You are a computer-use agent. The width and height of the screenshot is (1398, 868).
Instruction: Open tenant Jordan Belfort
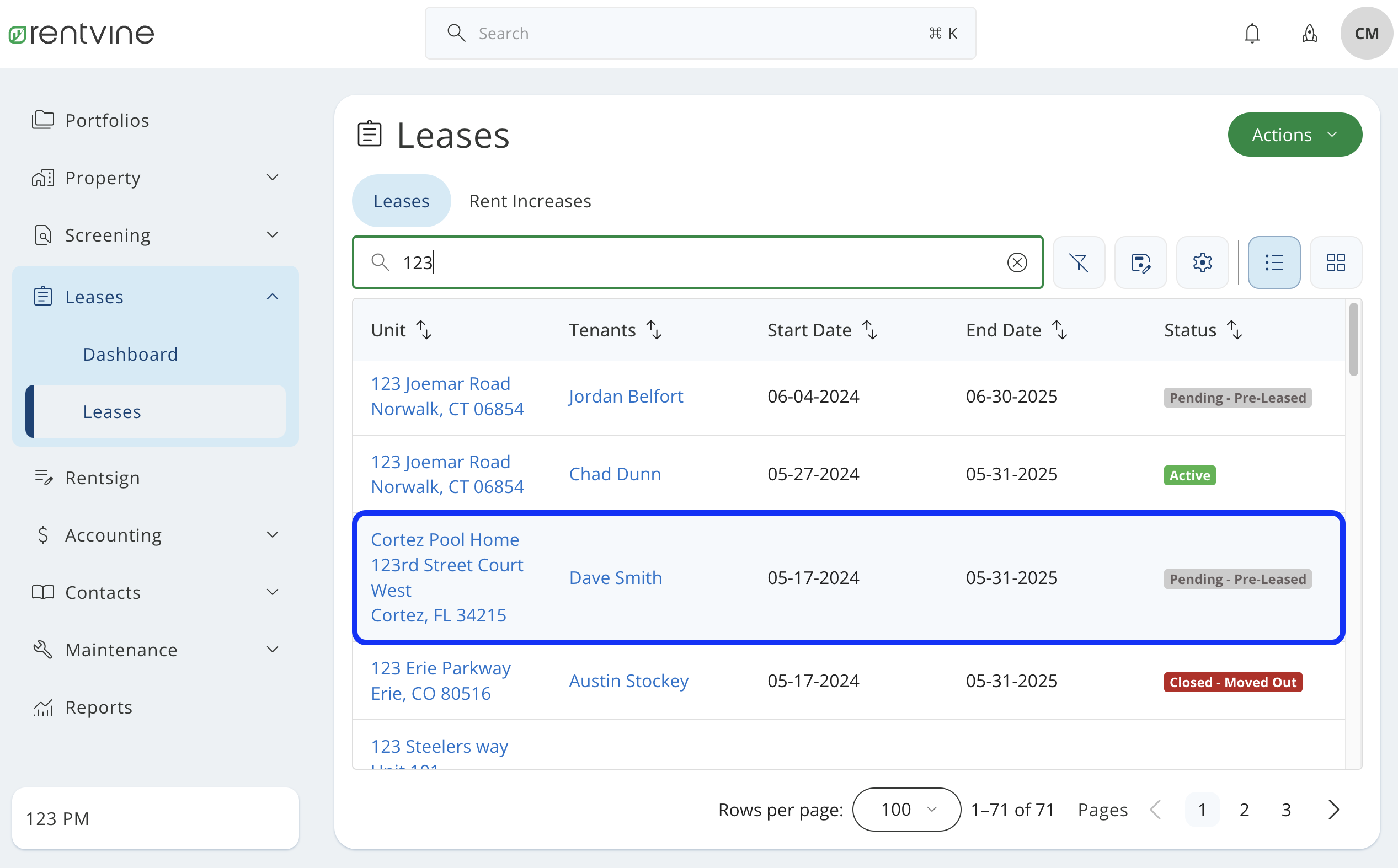pos(626,395)
